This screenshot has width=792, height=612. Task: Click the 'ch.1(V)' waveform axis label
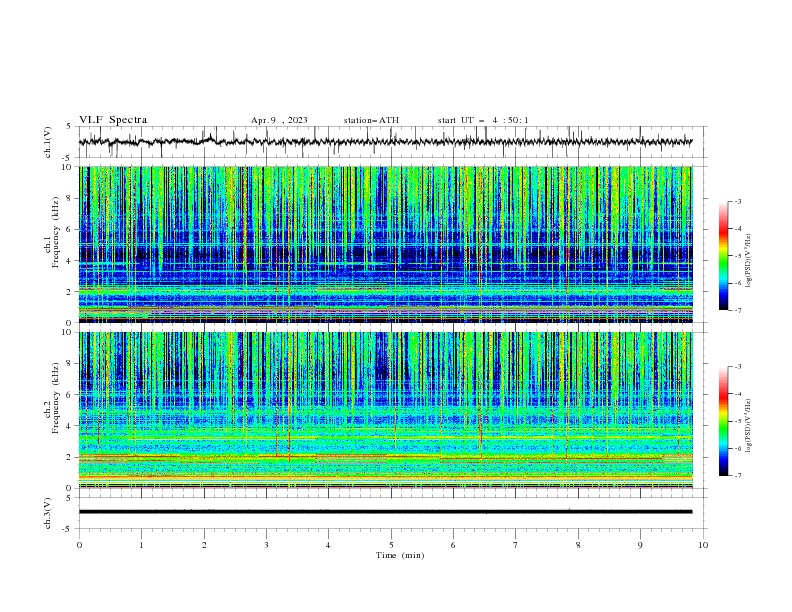coord(48,142)
